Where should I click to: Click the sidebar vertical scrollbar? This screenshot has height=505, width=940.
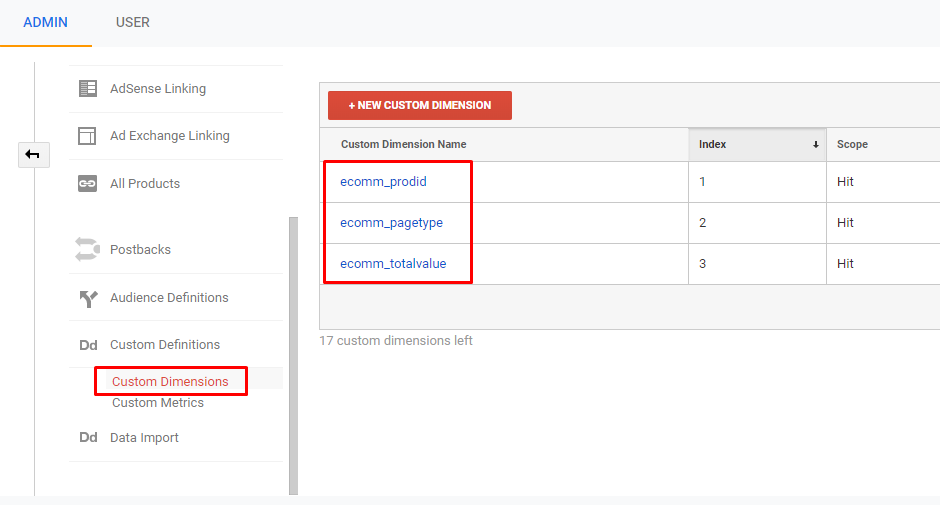click(293, 356)
